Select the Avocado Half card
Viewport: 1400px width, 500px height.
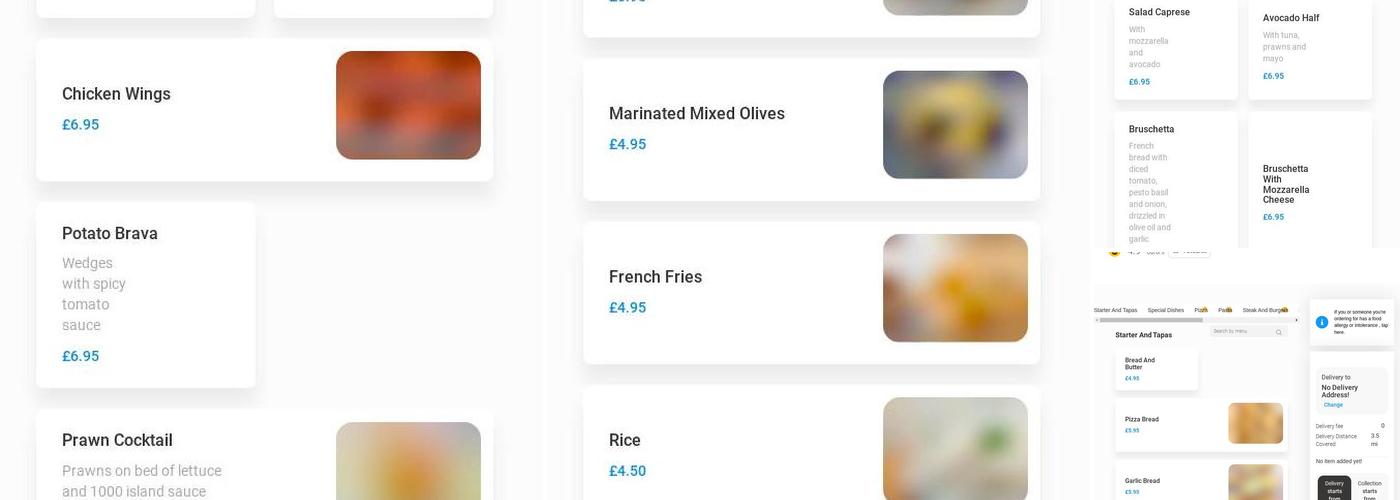pyautogui.click(x=1309, y=47)
